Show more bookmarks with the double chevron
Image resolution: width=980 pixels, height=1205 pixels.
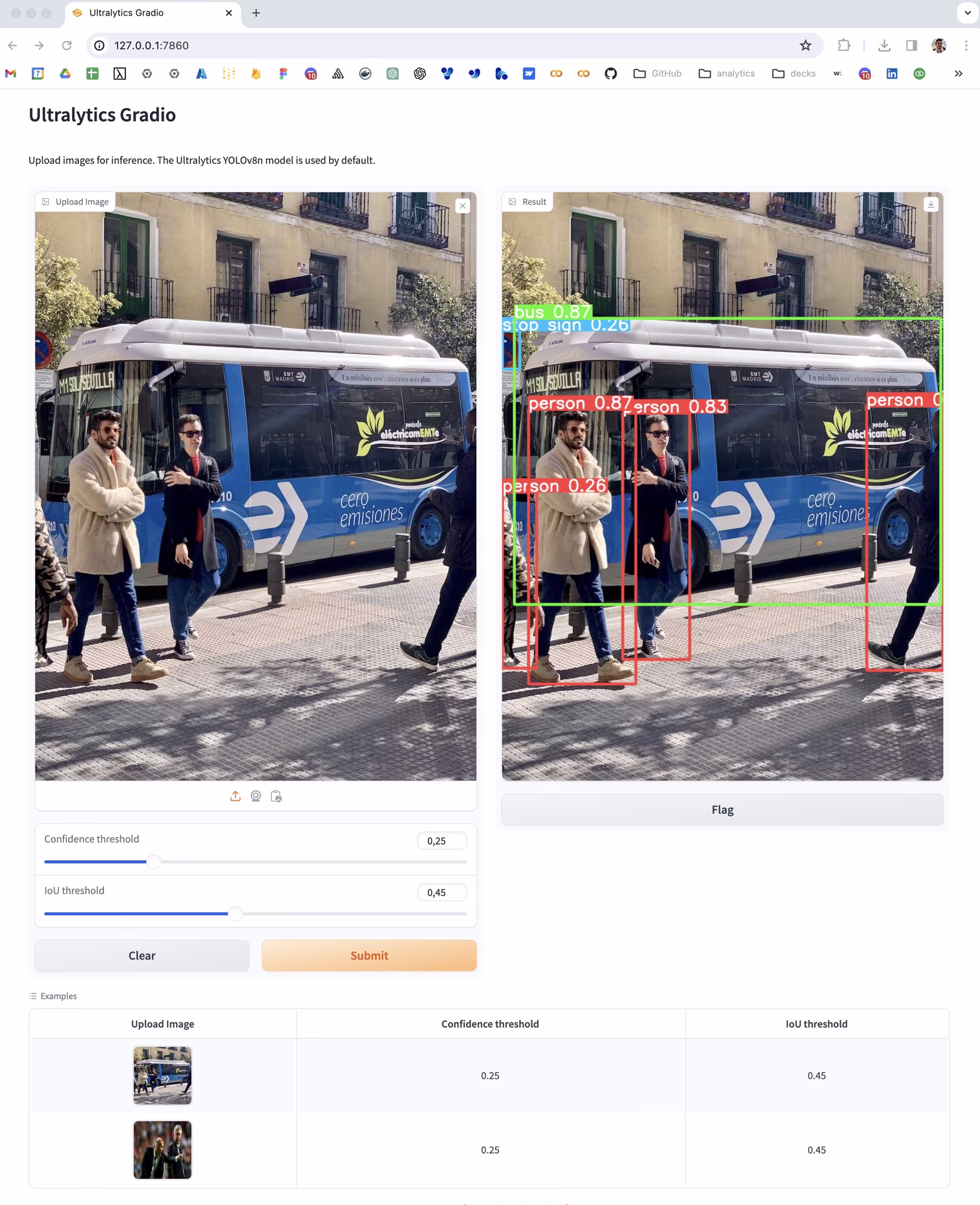point(958,73)
